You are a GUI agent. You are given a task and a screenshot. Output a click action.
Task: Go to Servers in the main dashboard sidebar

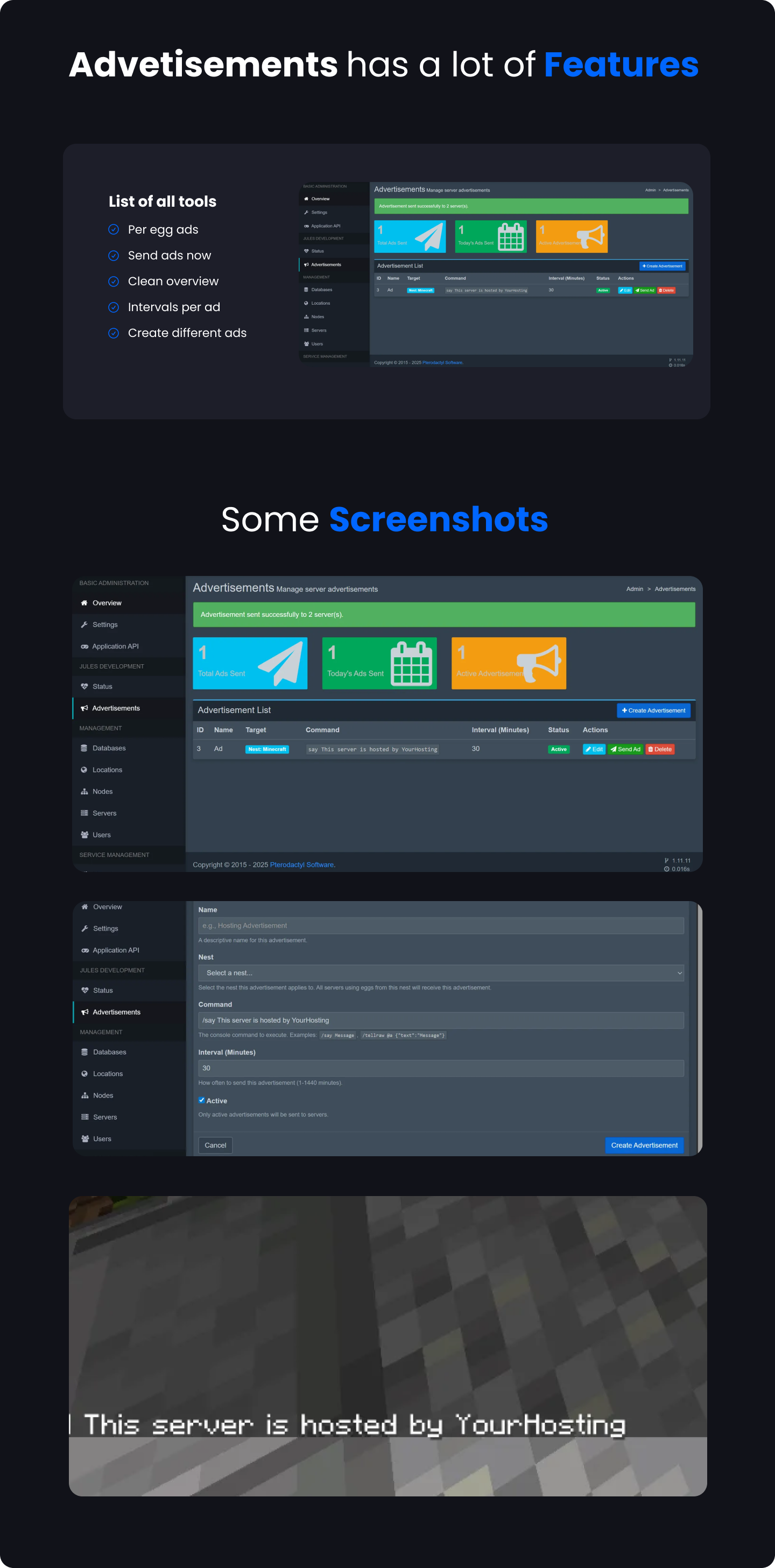104,813
